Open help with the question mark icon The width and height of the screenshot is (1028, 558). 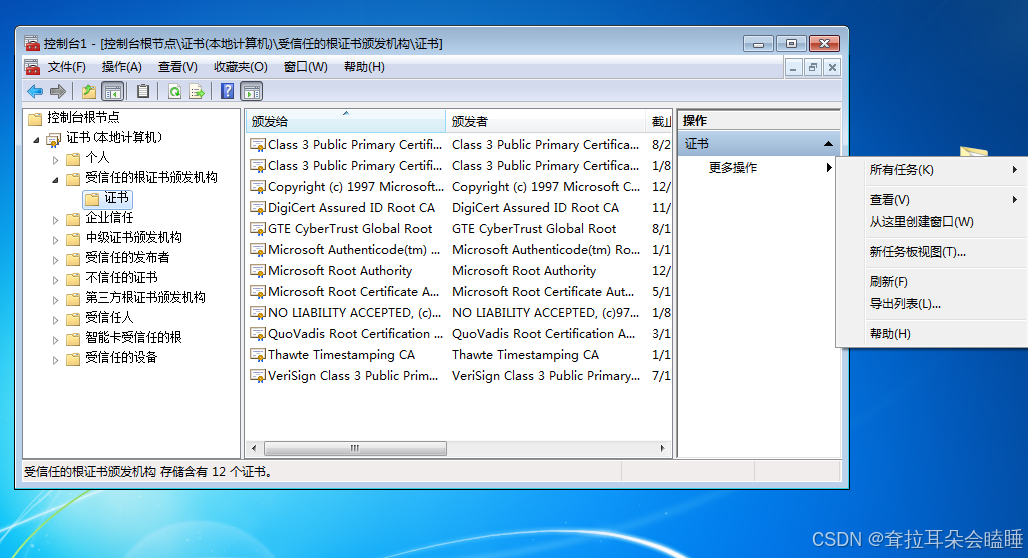[227, 92]
